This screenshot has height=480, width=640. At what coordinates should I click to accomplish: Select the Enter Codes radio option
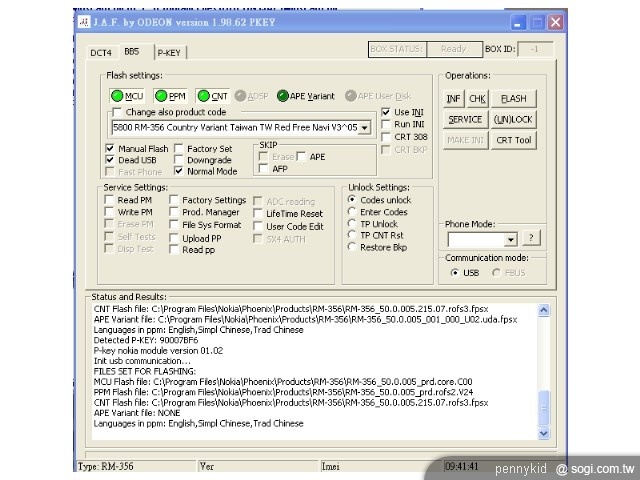pyautogui.click(x=352, y=211)
